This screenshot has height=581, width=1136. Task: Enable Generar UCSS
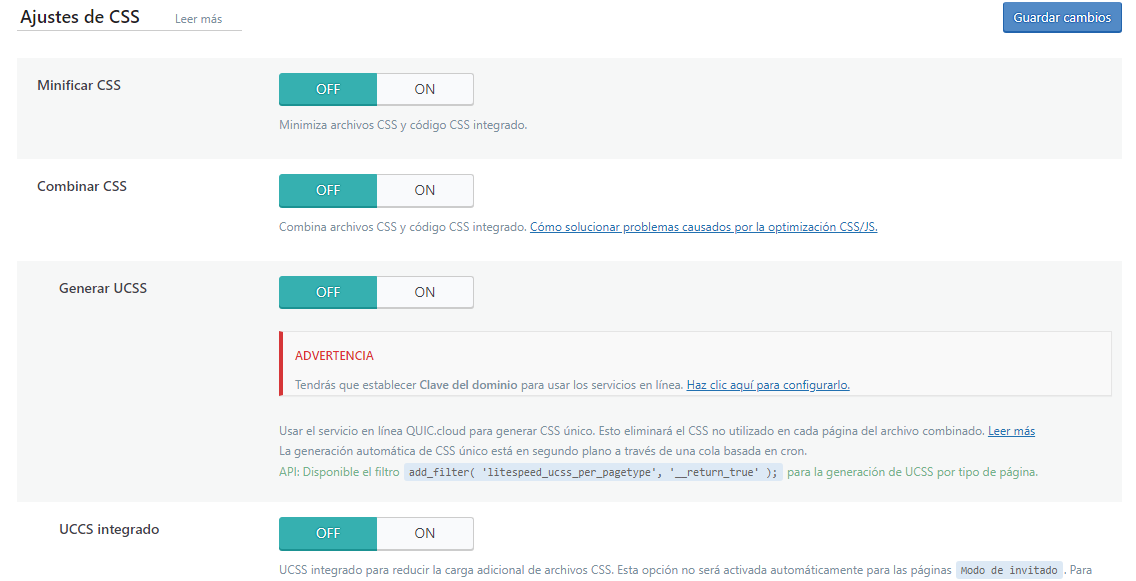424,292
